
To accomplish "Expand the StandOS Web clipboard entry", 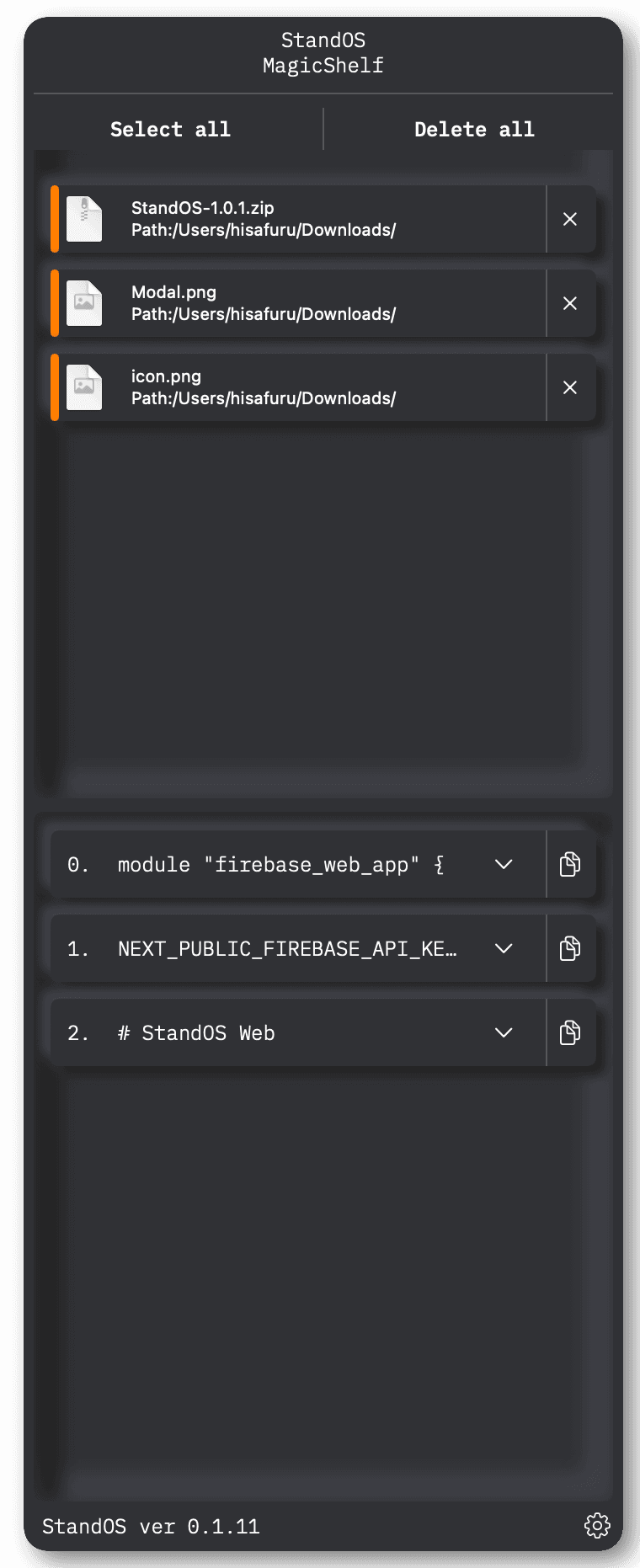I will pos(504,1032).
